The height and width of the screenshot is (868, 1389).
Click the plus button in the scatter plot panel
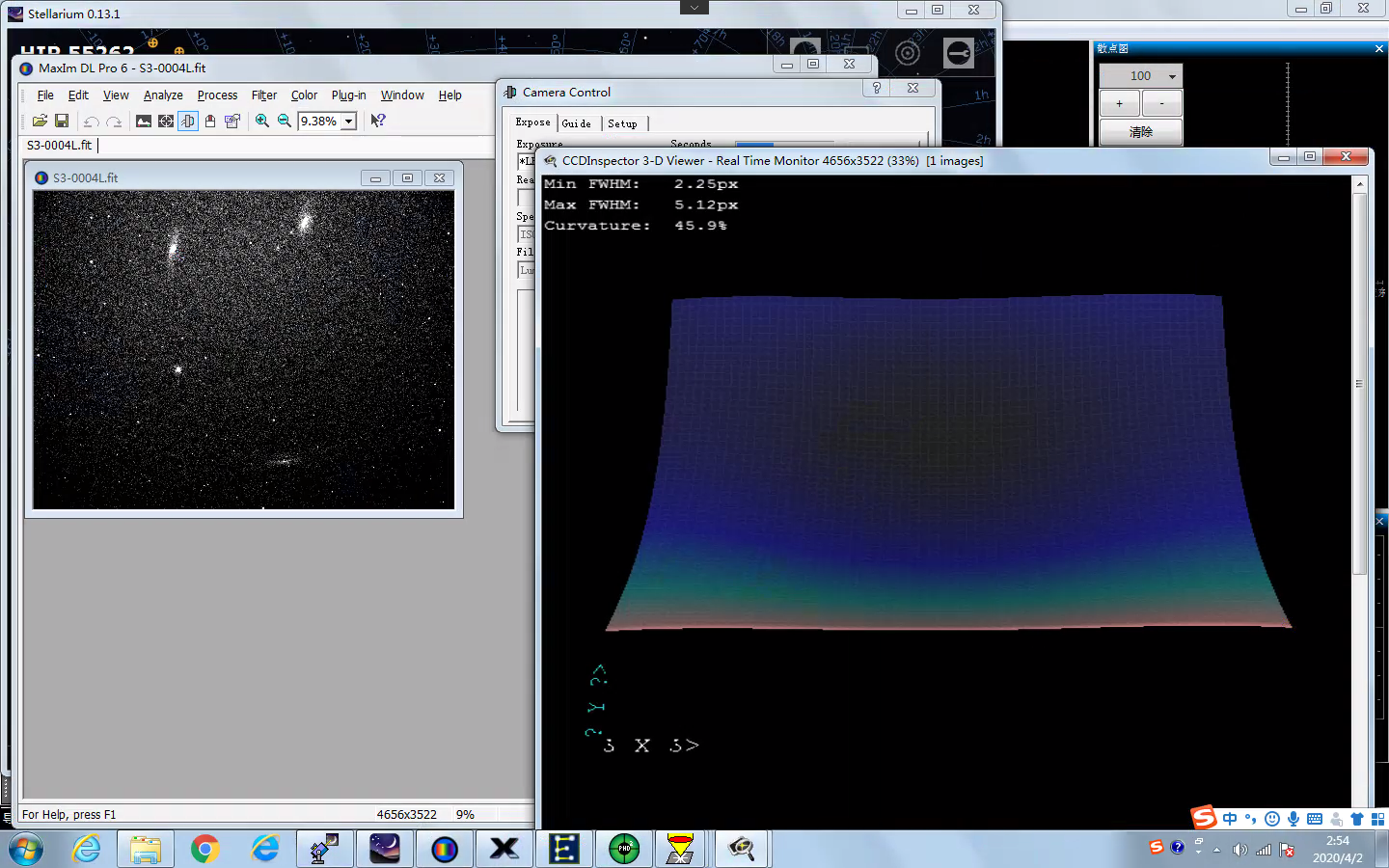(1119, 103)
